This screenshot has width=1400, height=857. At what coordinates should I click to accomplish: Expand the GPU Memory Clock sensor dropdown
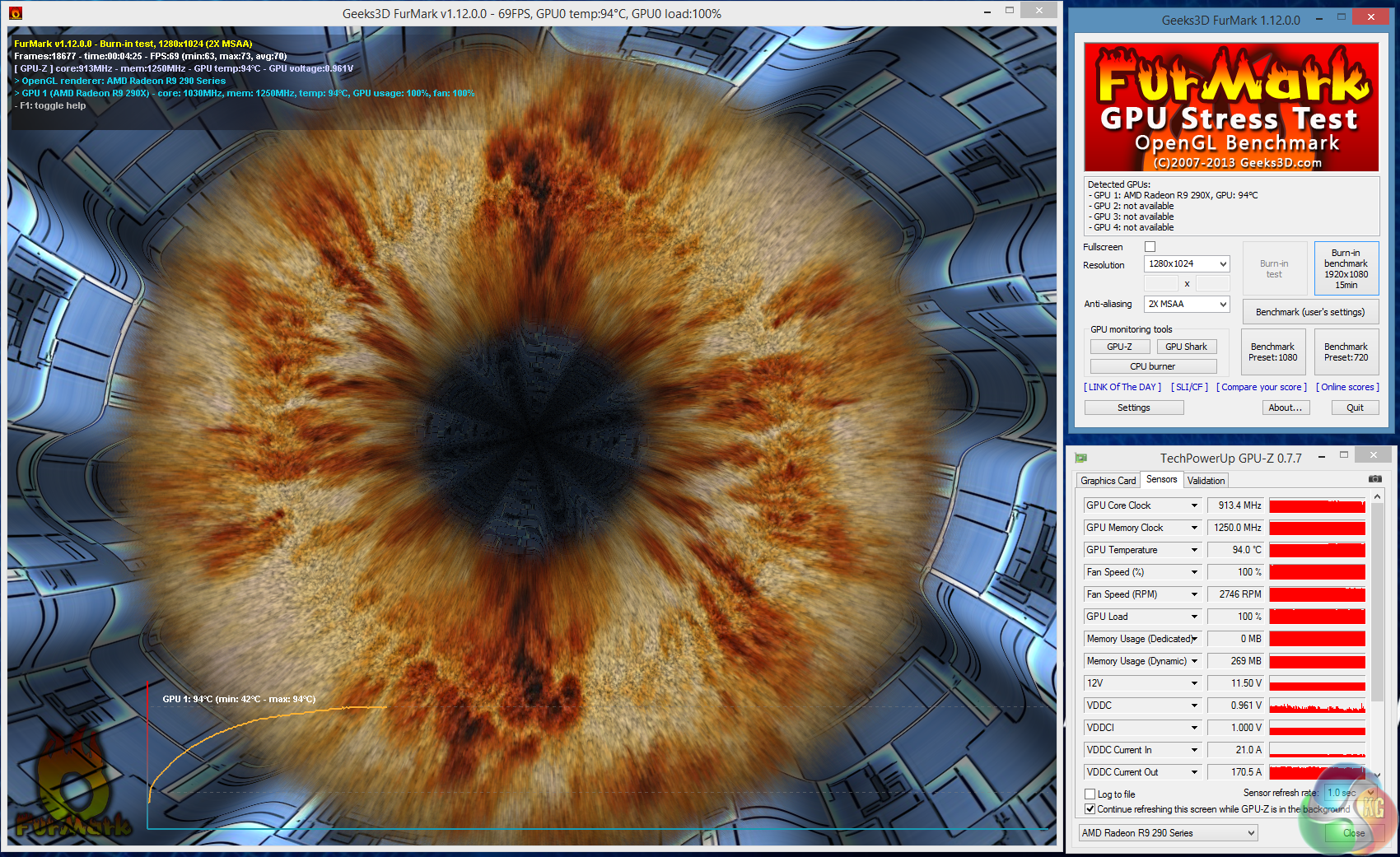[1194, 528]
